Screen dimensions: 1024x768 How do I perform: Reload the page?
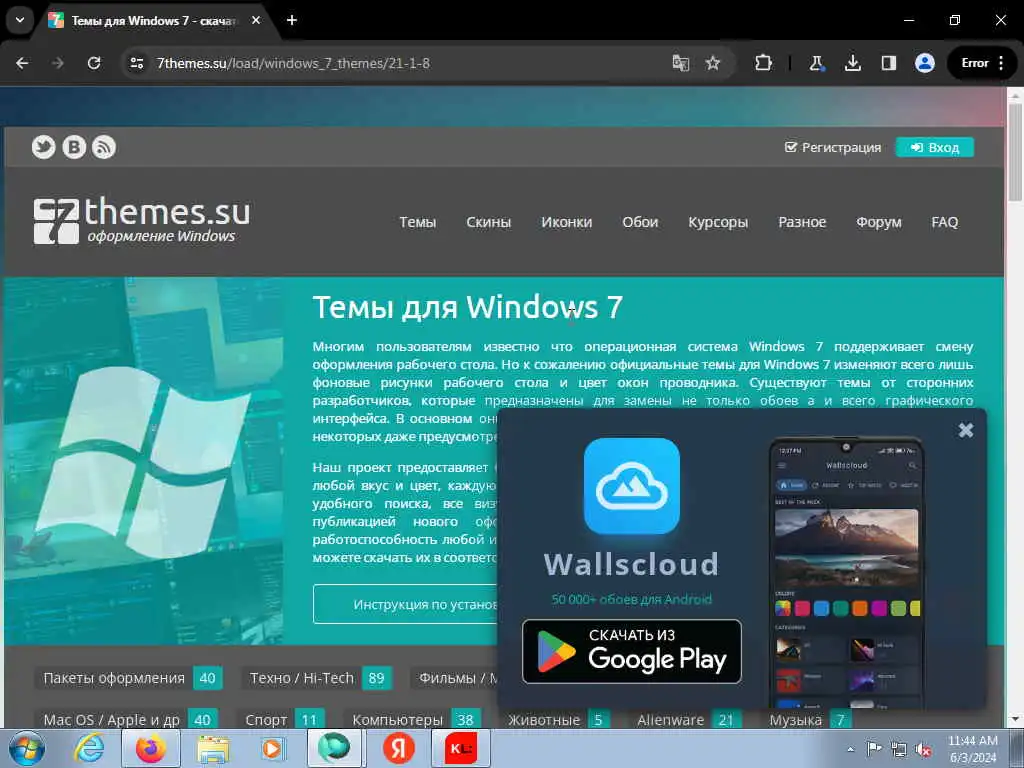tap(94, 63)
